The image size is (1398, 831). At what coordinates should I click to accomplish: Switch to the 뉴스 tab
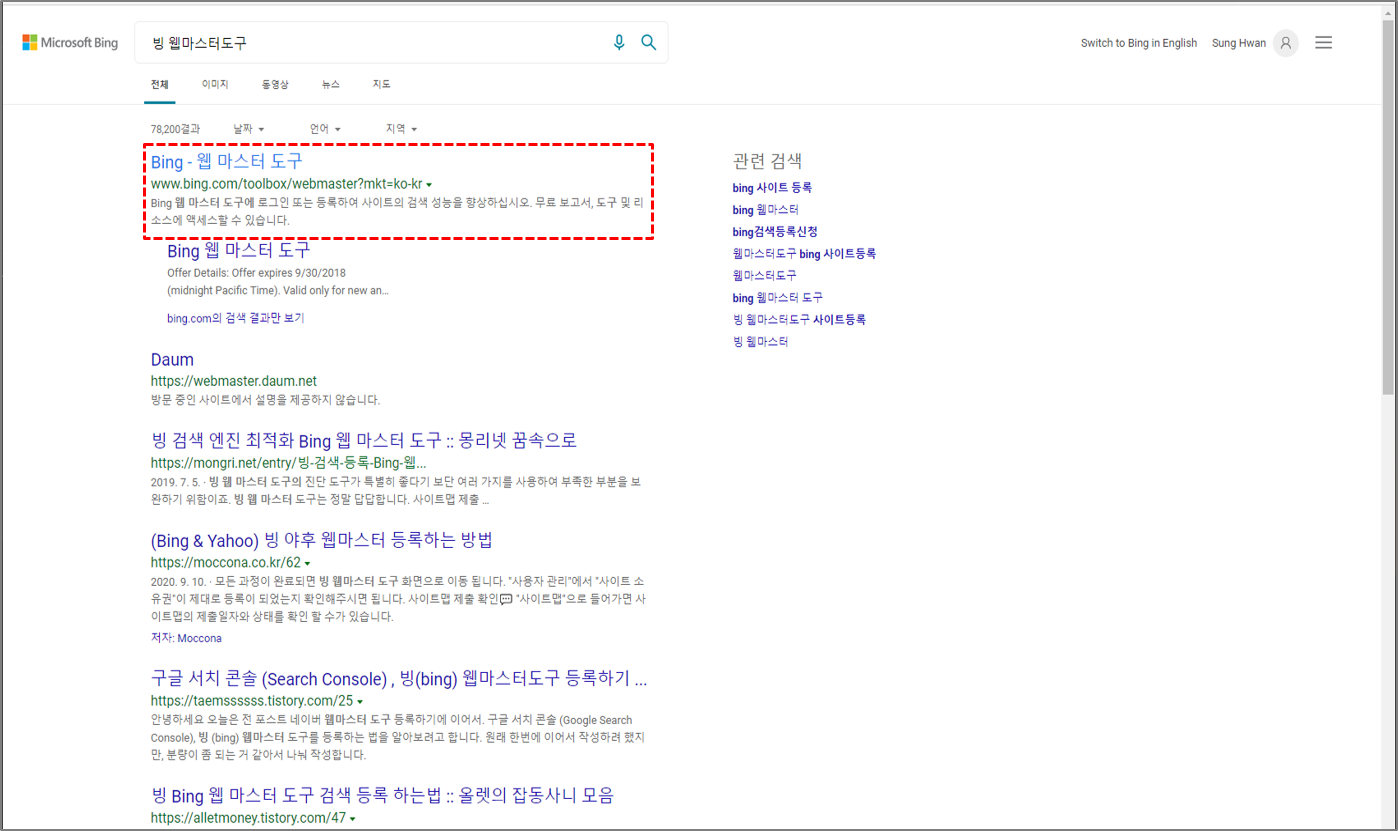coord(331,85)
